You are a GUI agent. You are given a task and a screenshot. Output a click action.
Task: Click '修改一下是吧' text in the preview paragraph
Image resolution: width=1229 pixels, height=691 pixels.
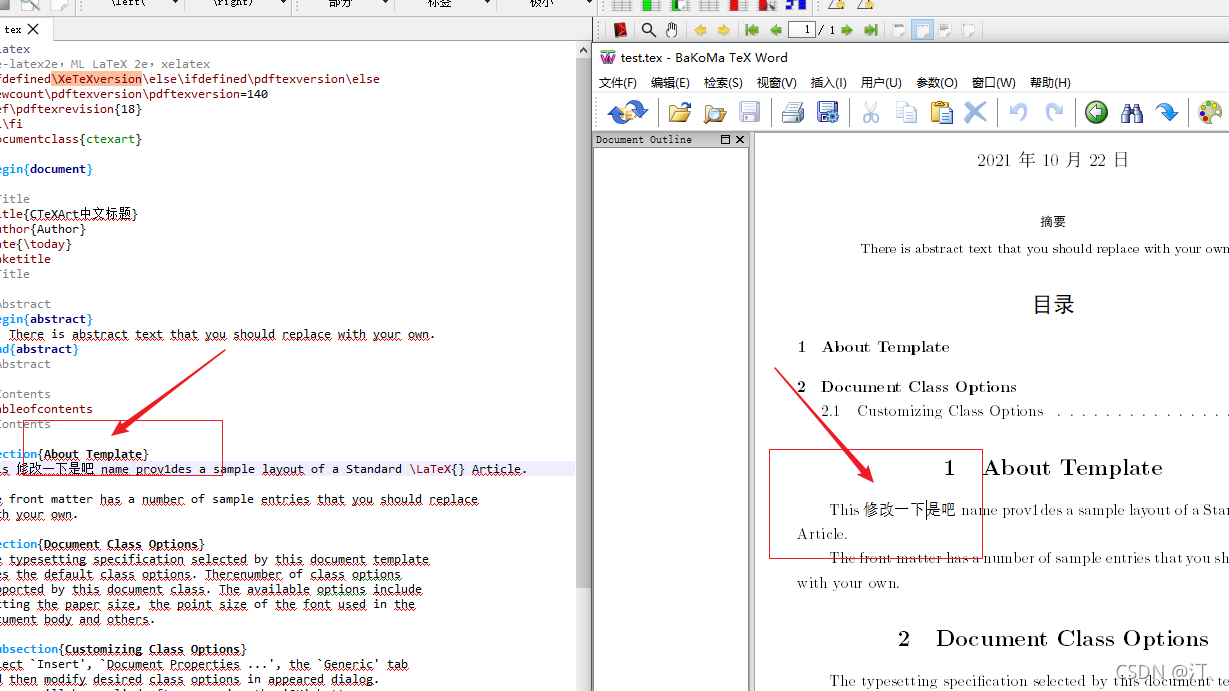click(909, 510)
